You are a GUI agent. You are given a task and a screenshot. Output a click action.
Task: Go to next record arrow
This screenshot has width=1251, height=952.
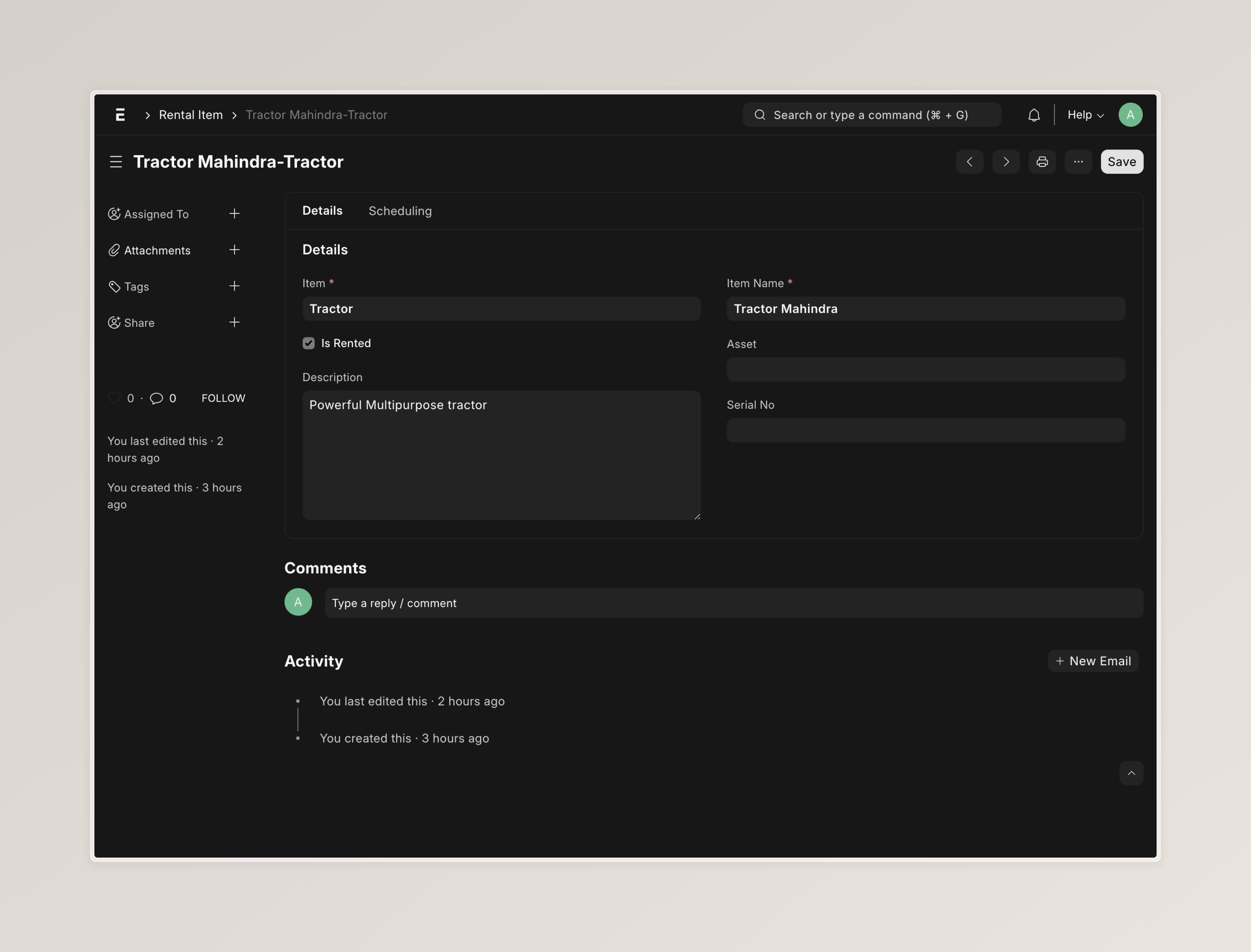(1006, 162)
